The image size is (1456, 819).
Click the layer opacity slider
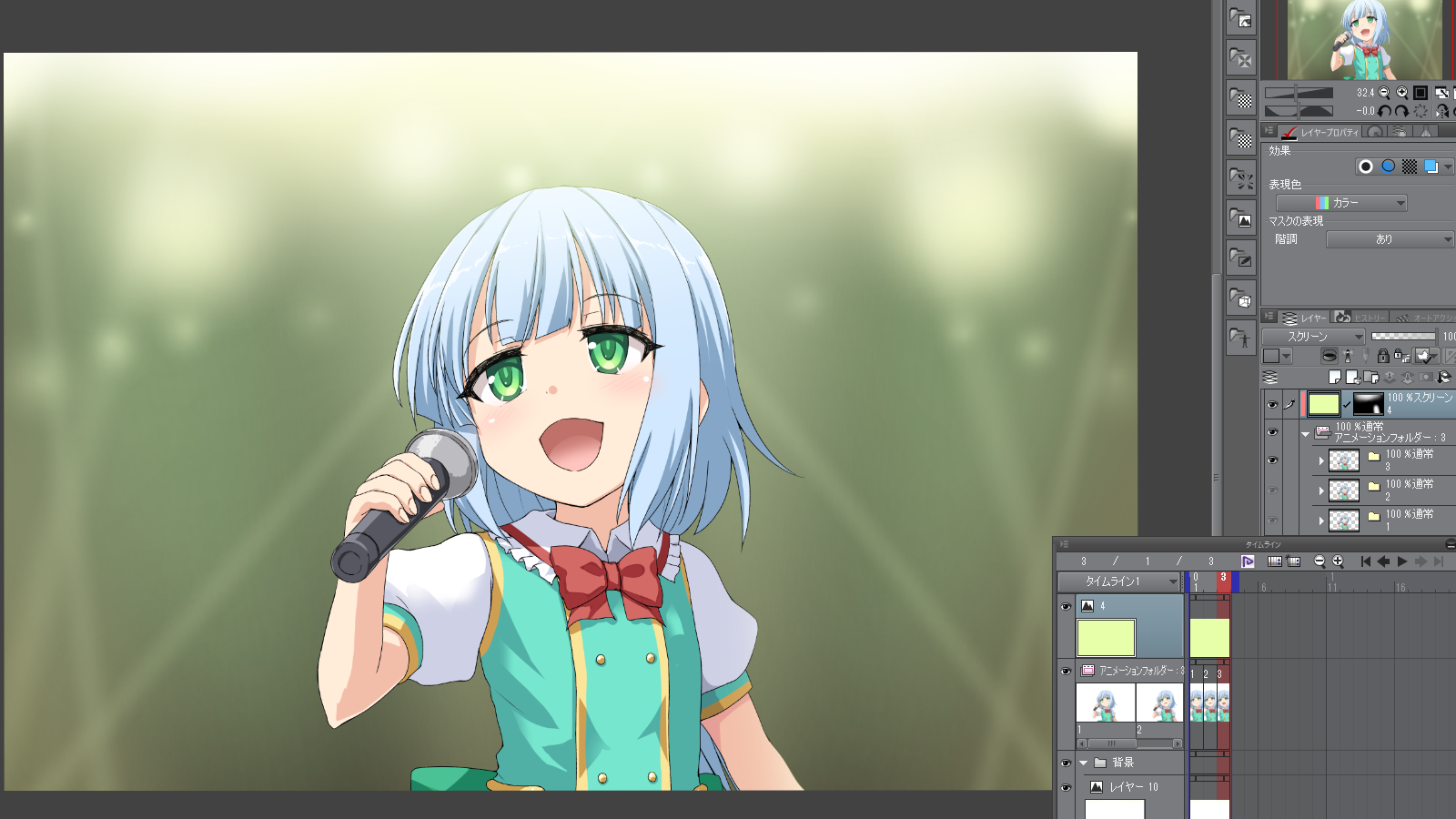(x=1402, y=337)
